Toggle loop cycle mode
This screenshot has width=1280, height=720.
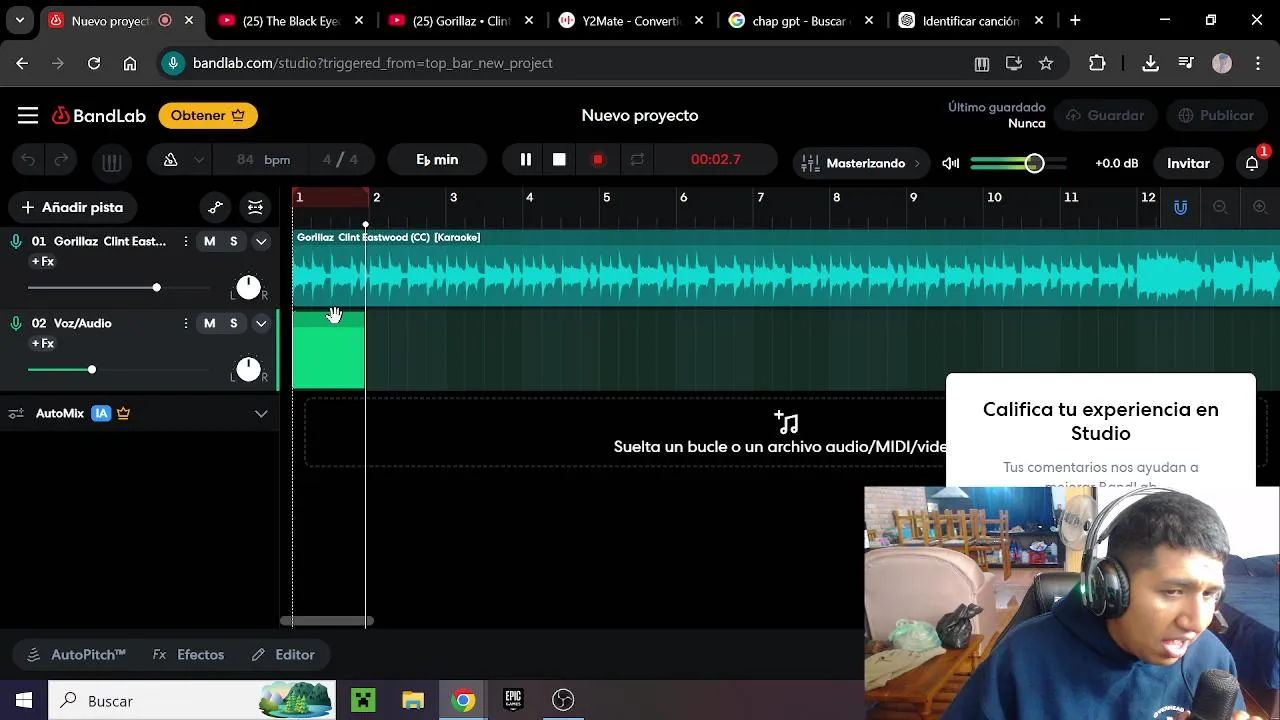point(637,160)
